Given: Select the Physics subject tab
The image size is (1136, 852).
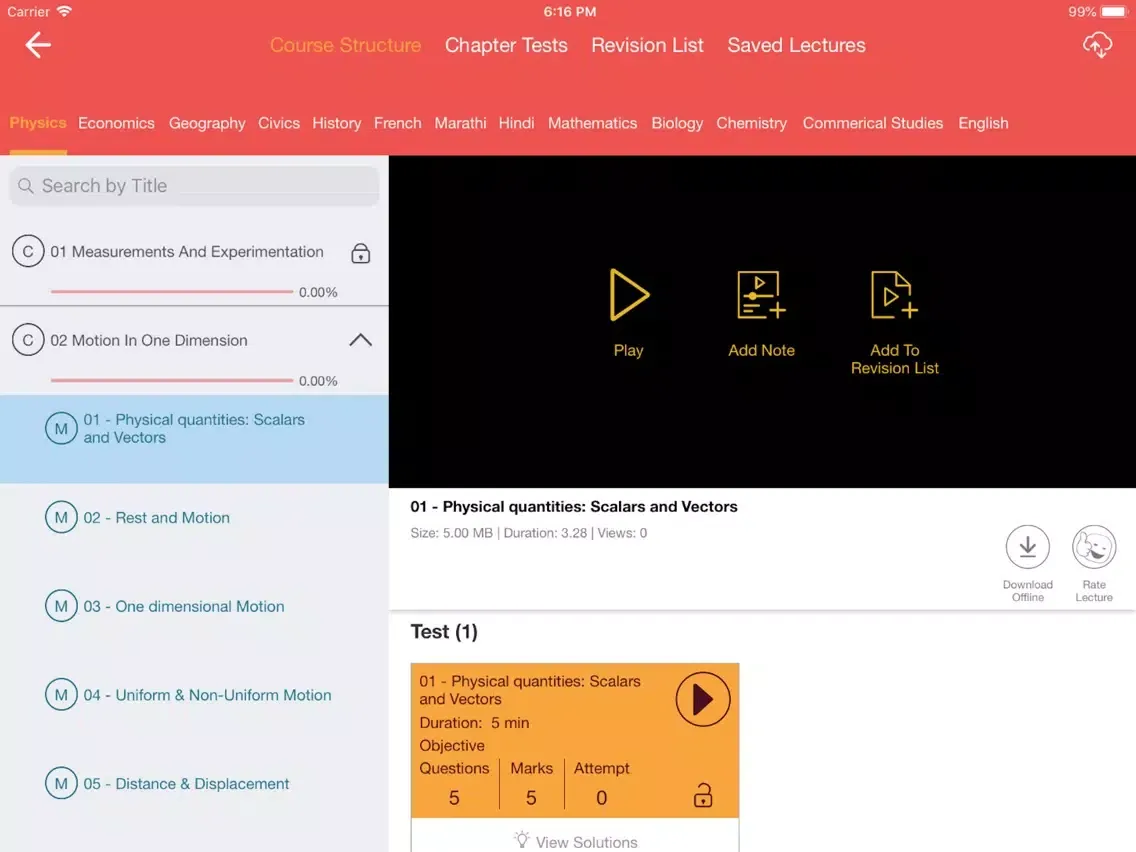Looking at the screenshot, I should pos(38,122).
